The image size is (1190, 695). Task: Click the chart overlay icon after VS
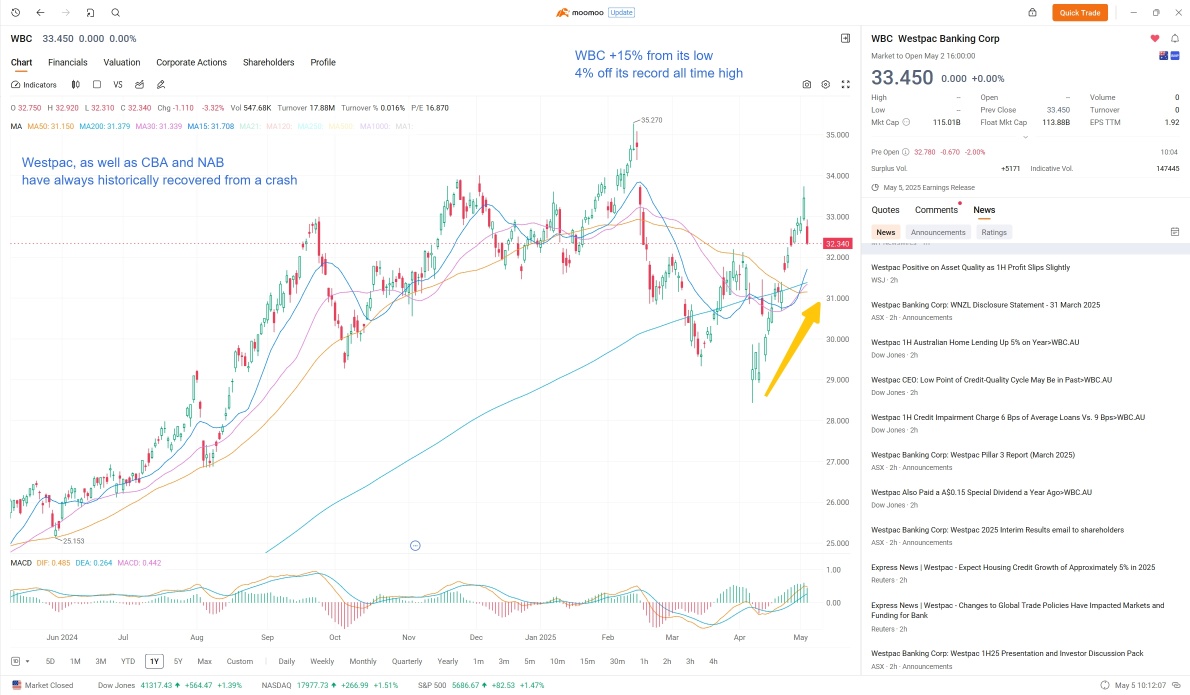[x=139, y=85]
